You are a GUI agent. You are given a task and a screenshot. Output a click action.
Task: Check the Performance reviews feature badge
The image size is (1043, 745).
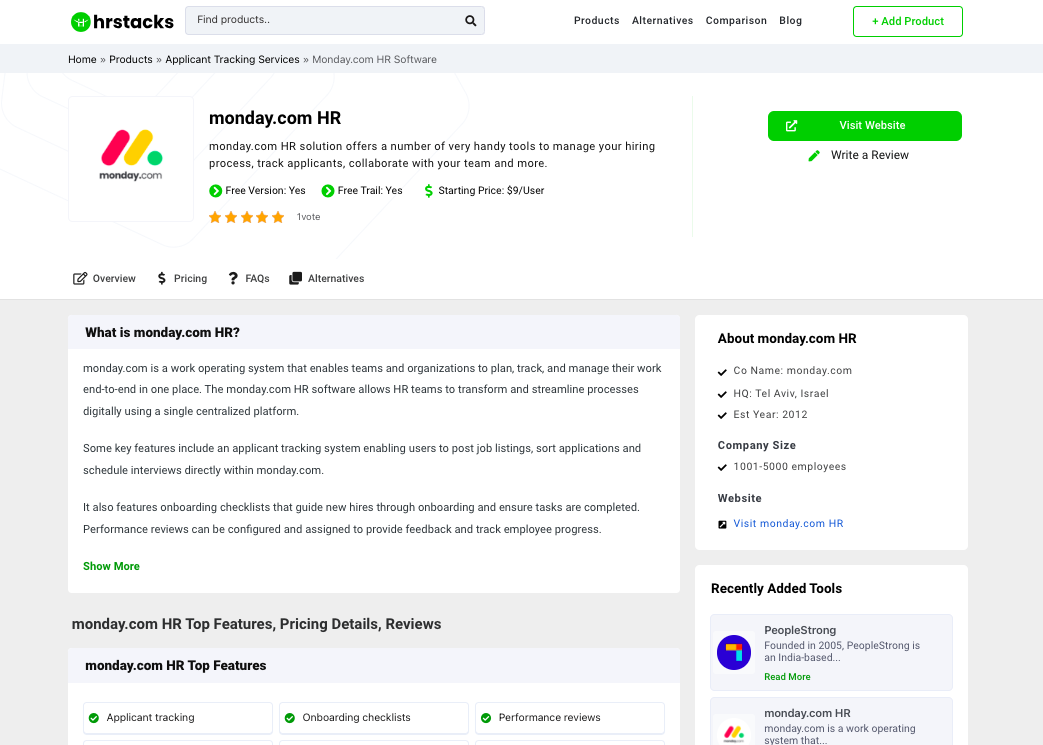click(487, 718)
